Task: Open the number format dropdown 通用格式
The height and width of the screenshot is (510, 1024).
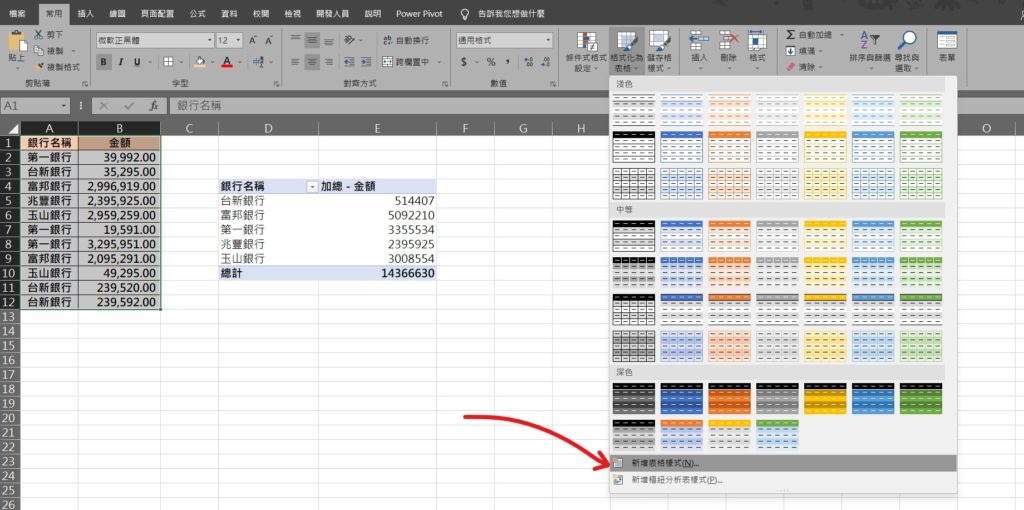Action: 547,40
